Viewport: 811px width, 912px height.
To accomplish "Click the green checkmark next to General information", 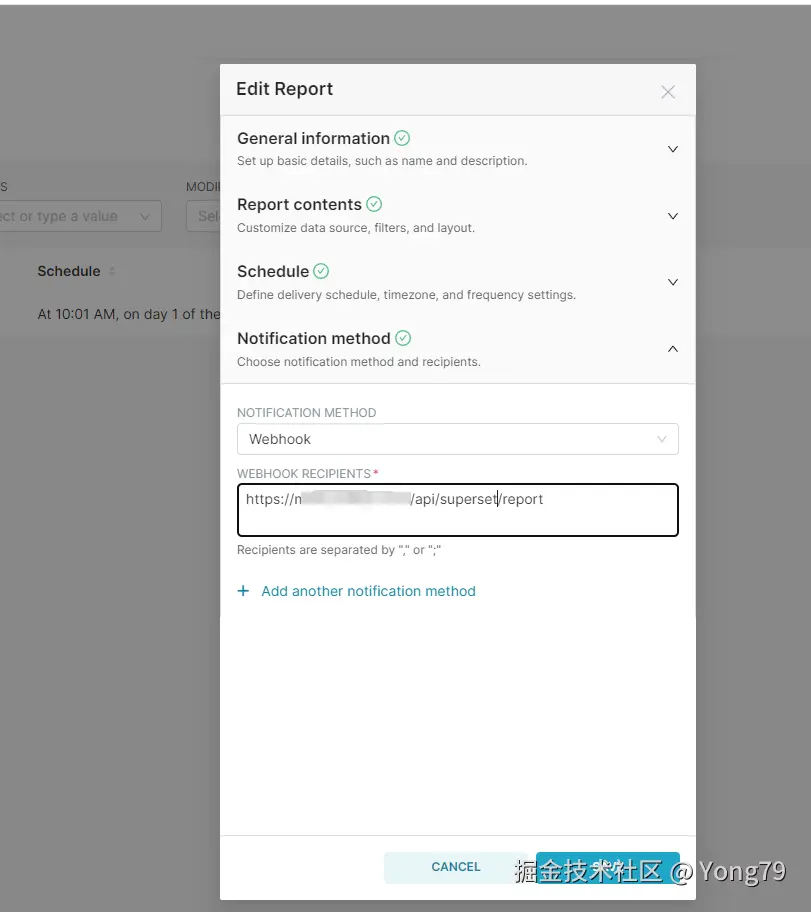I will point(402,138).
